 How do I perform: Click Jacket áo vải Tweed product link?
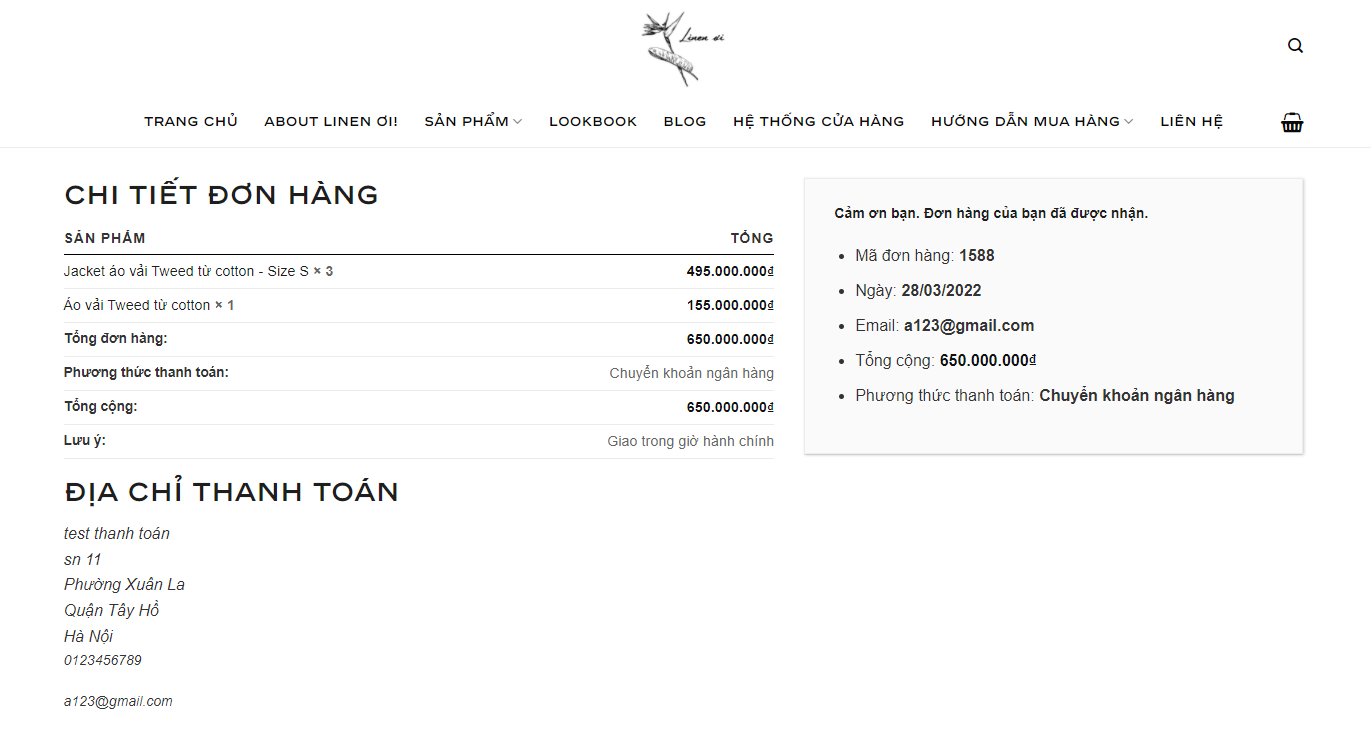tap(186, 271)
